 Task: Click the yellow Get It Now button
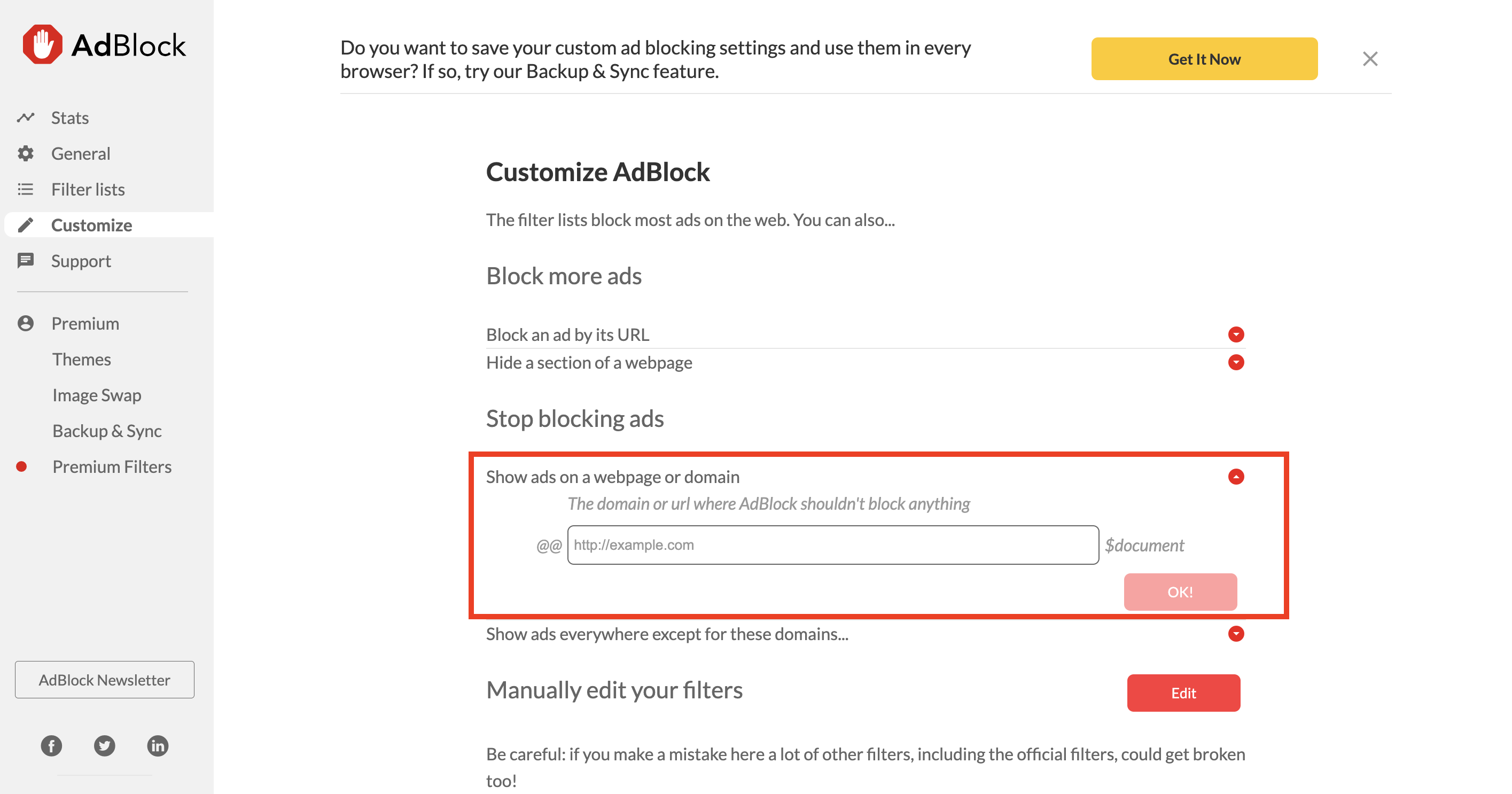(1204, 59)
